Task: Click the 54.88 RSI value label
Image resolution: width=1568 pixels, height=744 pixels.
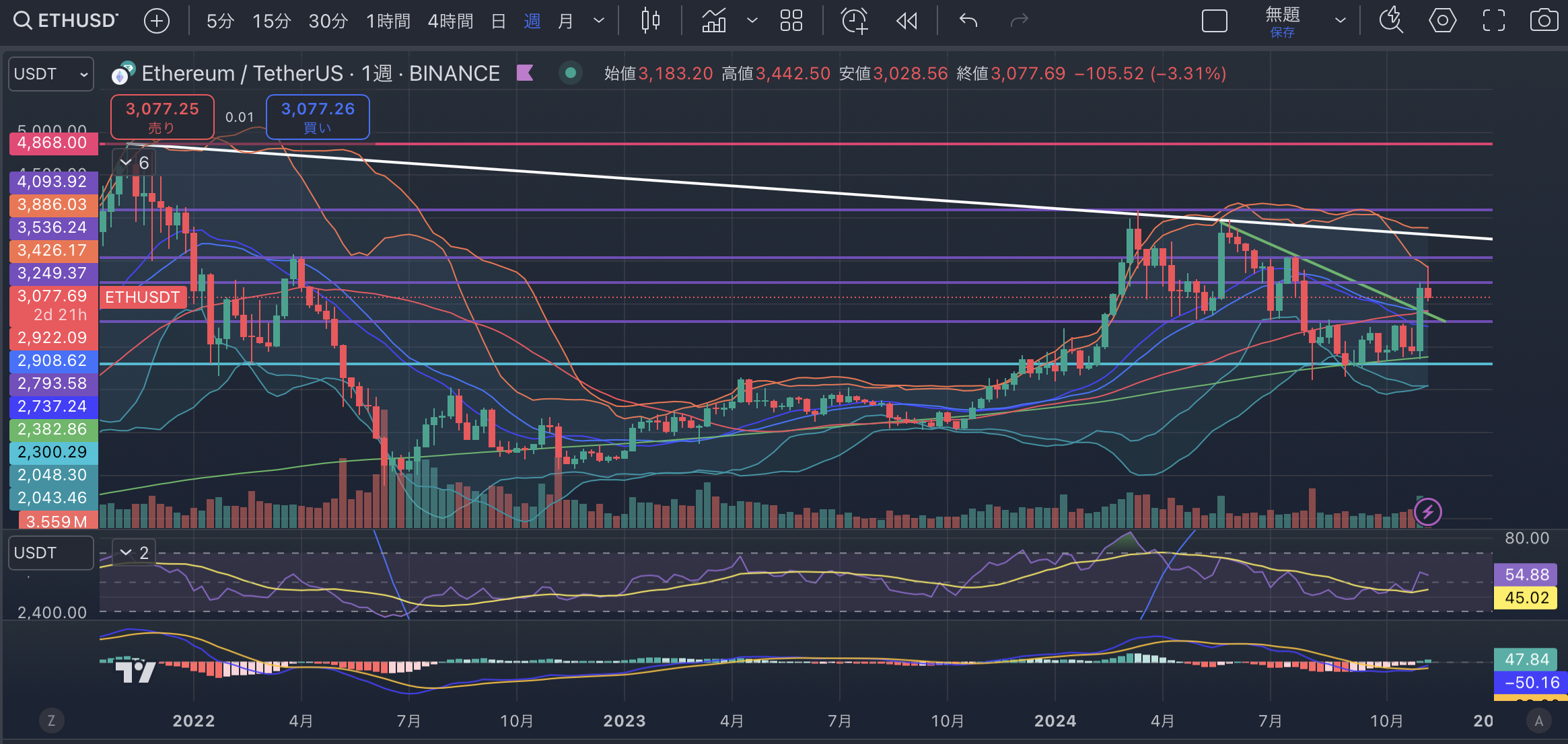Action: [1526, 574]
